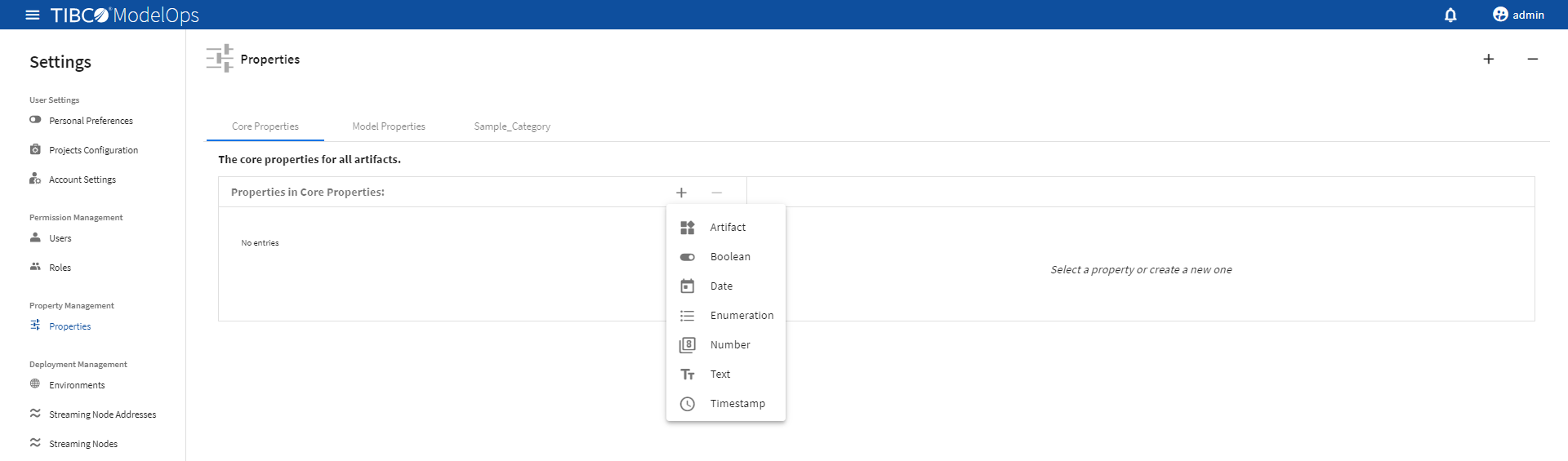Screen dimensions: 1568x461
Task: Select Number property type
Action: click(x=729, y=345)
